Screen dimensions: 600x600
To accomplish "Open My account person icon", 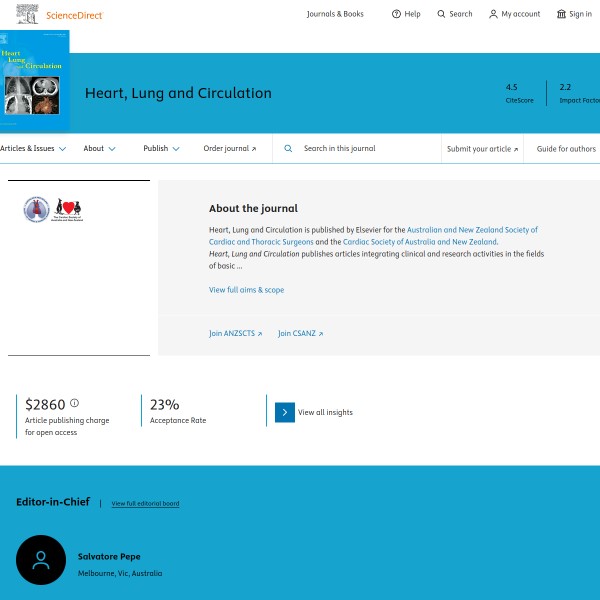I will [493, 14].
